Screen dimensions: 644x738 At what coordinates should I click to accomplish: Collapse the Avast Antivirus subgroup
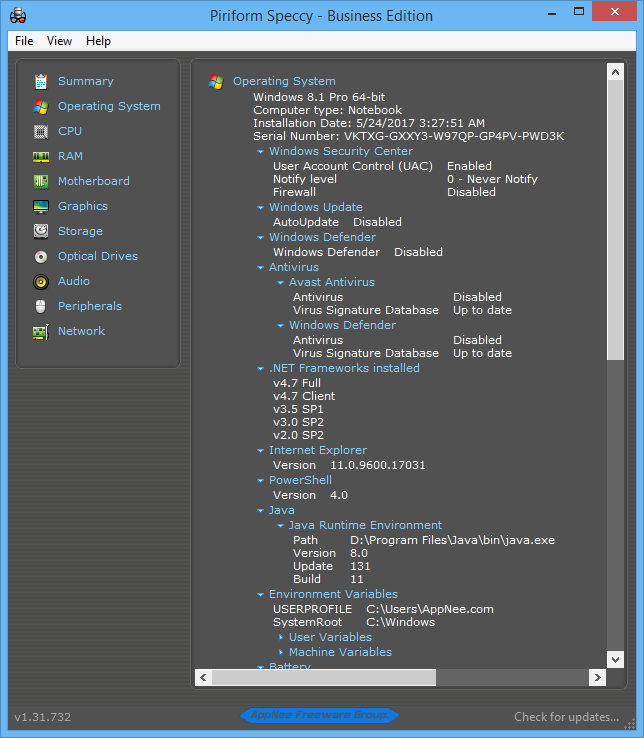(x=281, y=283)
